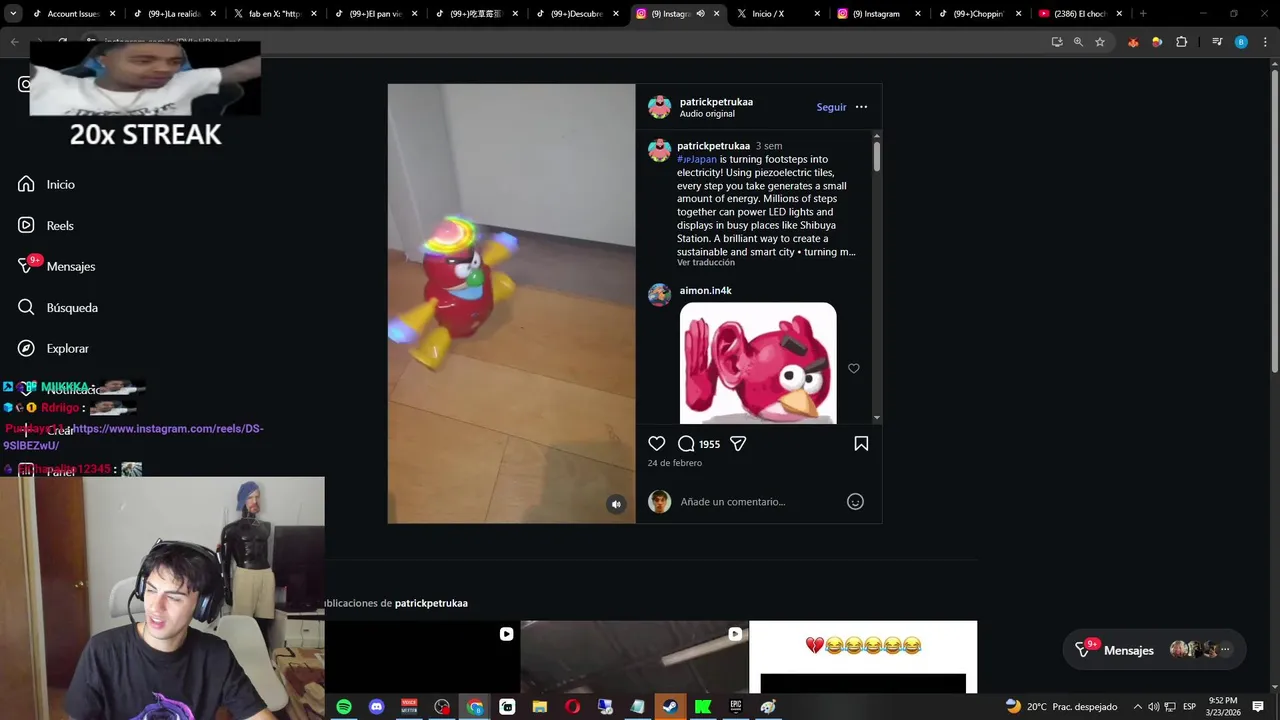Focus the 'Añade un comentario' field
This screenshot has width=1280, height=720.
pyautogui.click(x=760, y=502)
